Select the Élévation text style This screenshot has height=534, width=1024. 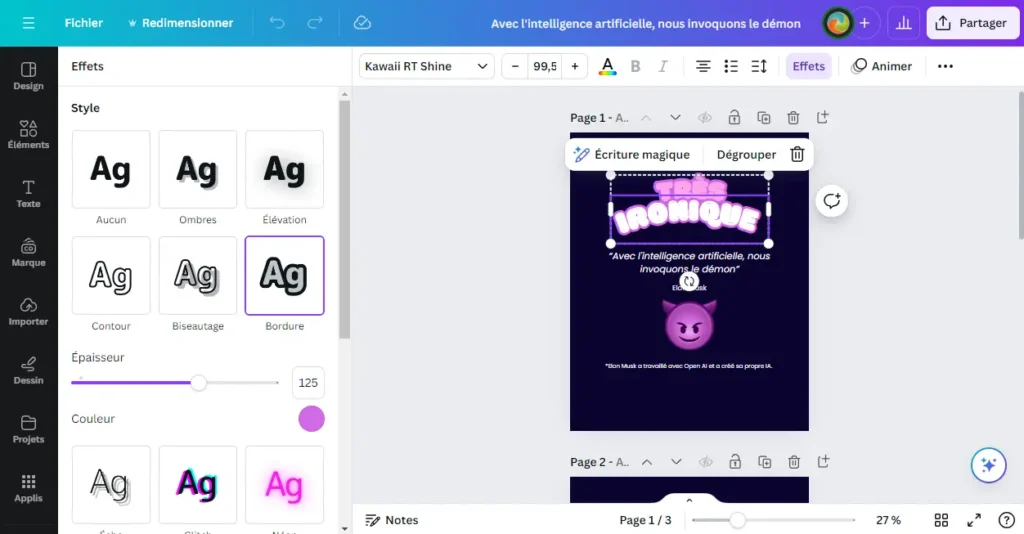pos(285,170)
